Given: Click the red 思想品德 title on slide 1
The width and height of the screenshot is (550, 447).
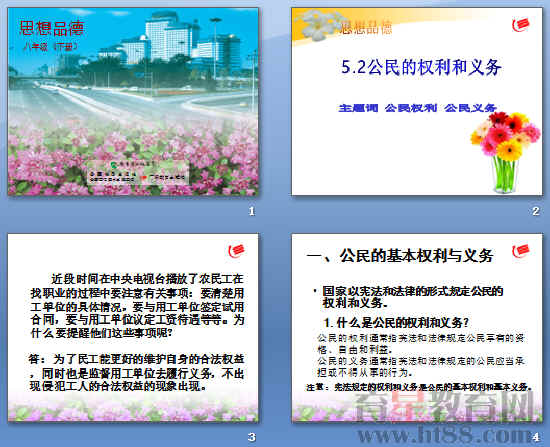Looking at the screenshot, I should pos(52,28).
